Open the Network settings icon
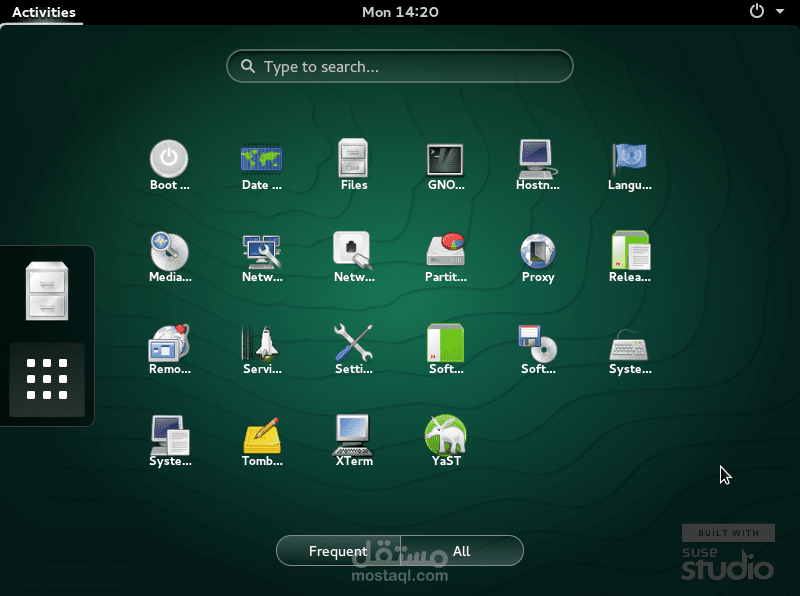Screen dimensions: 800x596 (261, 252)
